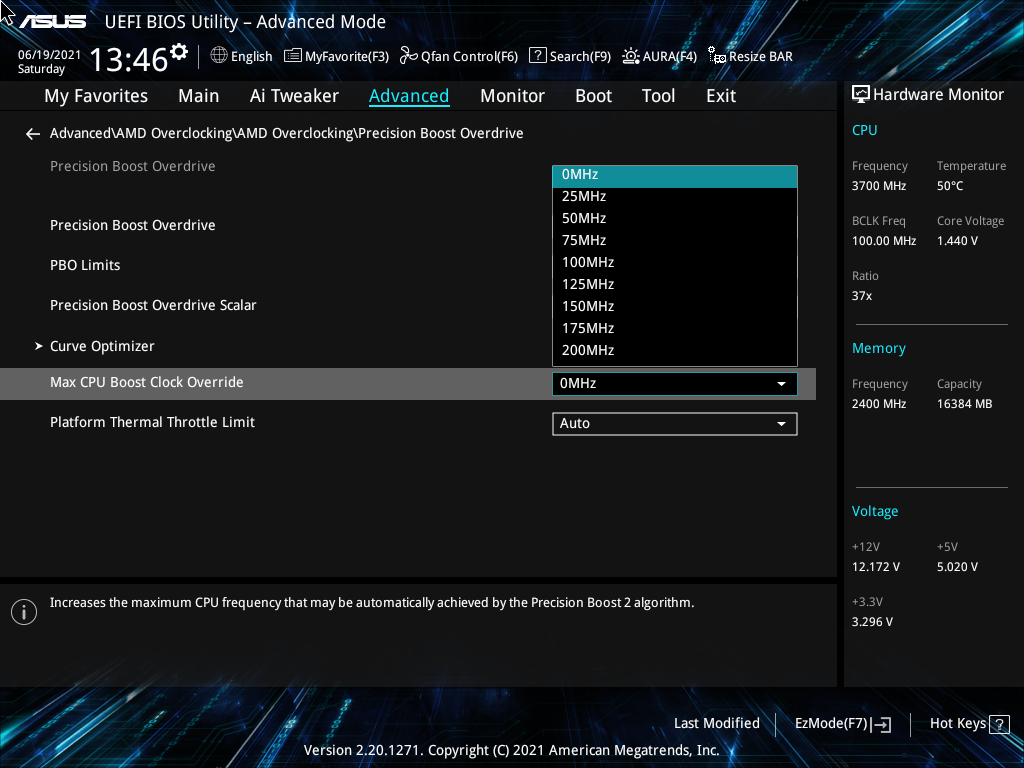
Task: Click the EzMode exit arrow icon
Action: pos(881,724)
